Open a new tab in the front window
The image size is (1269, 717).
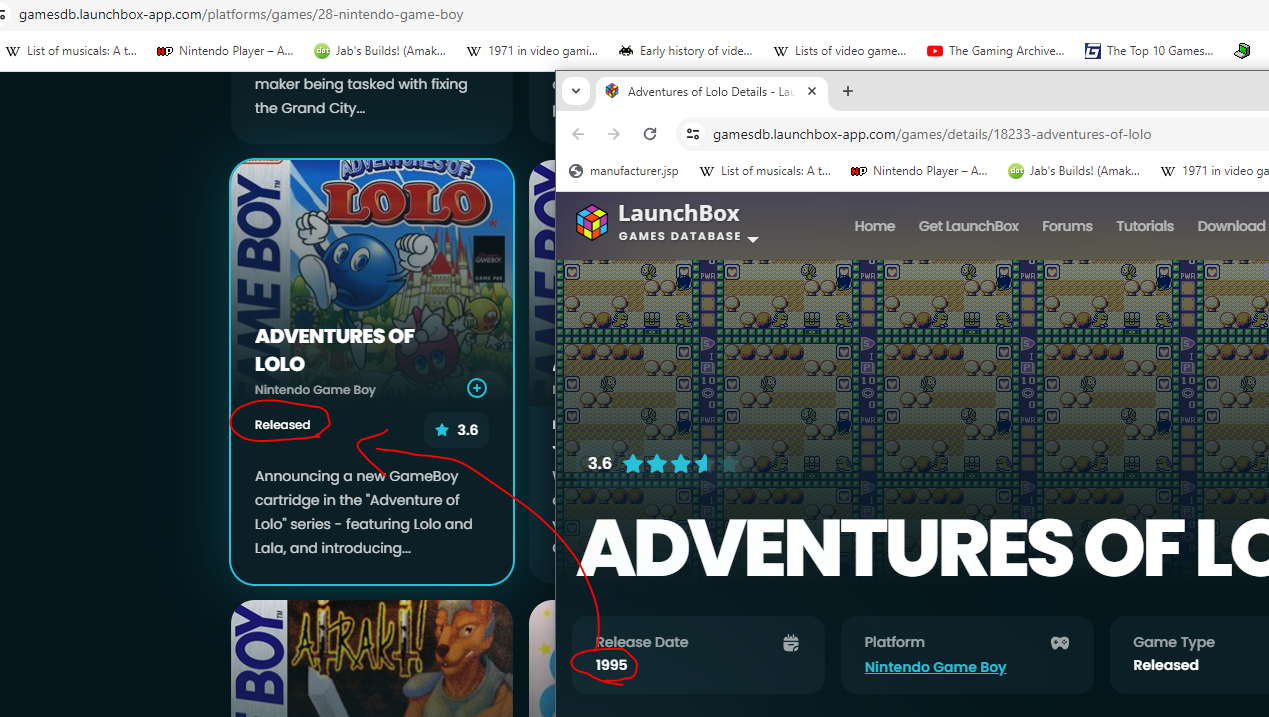pos(848,91)
